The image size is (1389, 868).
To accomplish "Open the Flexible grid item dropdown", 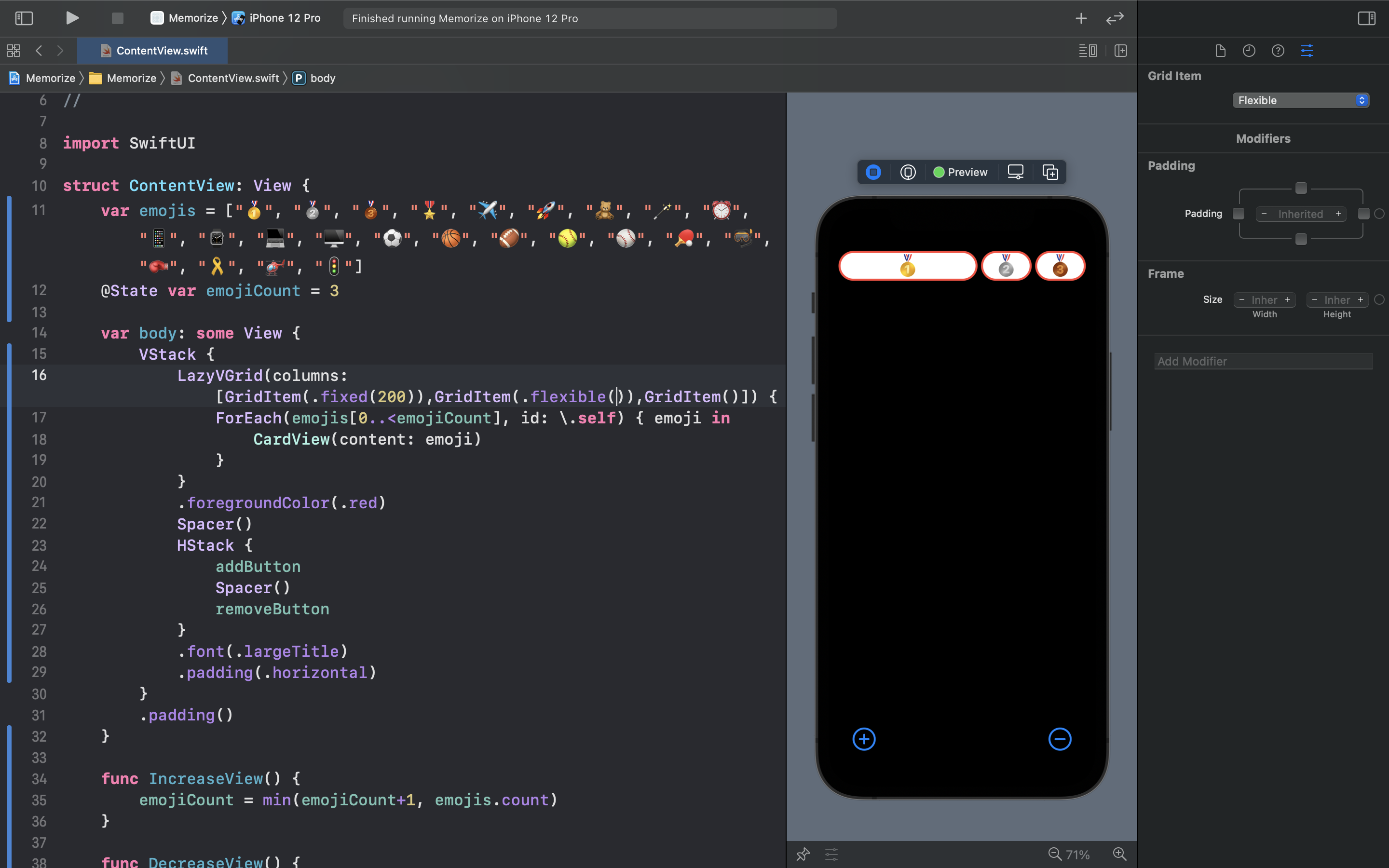I will [x=1300, y=100].
